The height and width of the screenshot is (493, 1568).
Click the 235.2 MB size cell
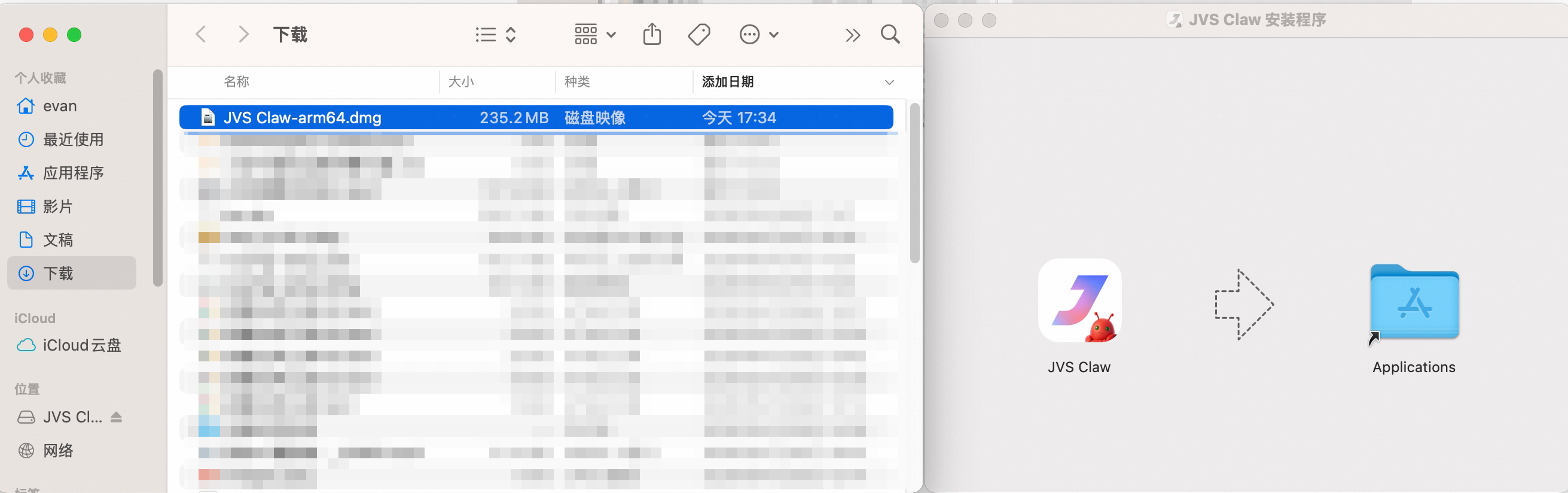pyautogui.click(x=514, y=117)
